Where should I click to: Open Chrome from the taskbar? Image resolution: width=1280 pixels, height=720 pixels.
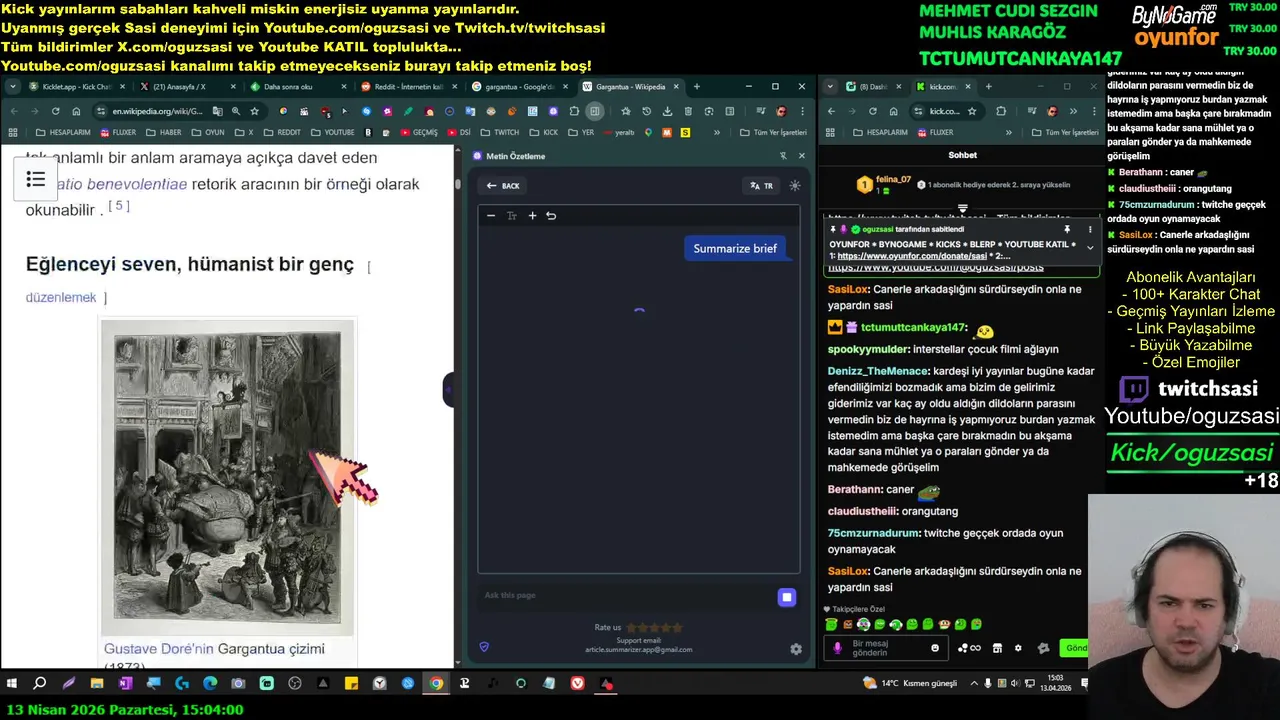(x=436, y=684)
